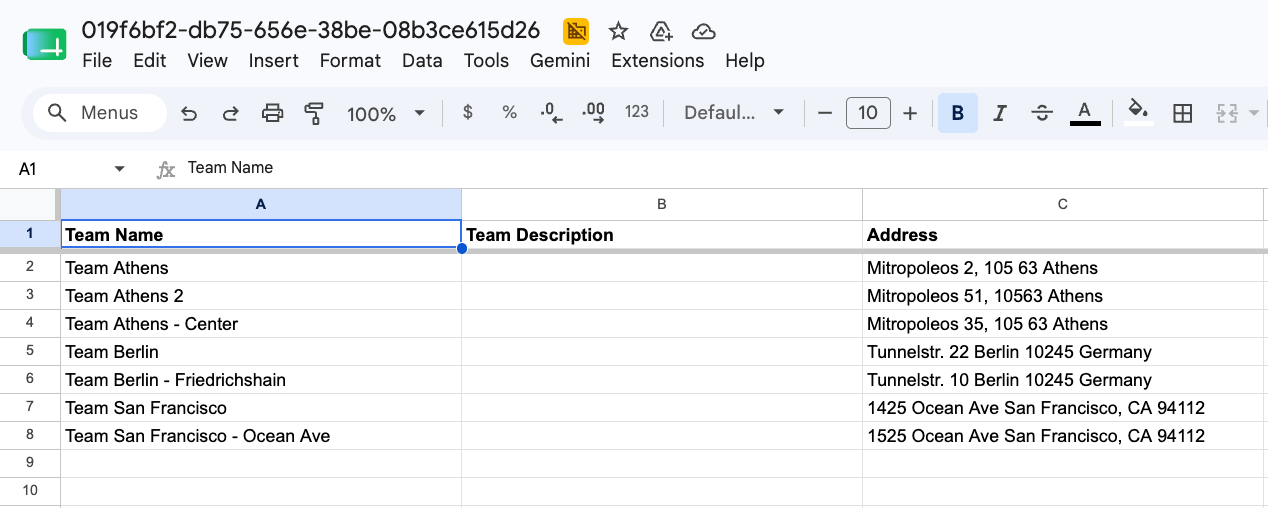Open the name box dropdown arrow
Screen dimensions: 1268x508
120,169
